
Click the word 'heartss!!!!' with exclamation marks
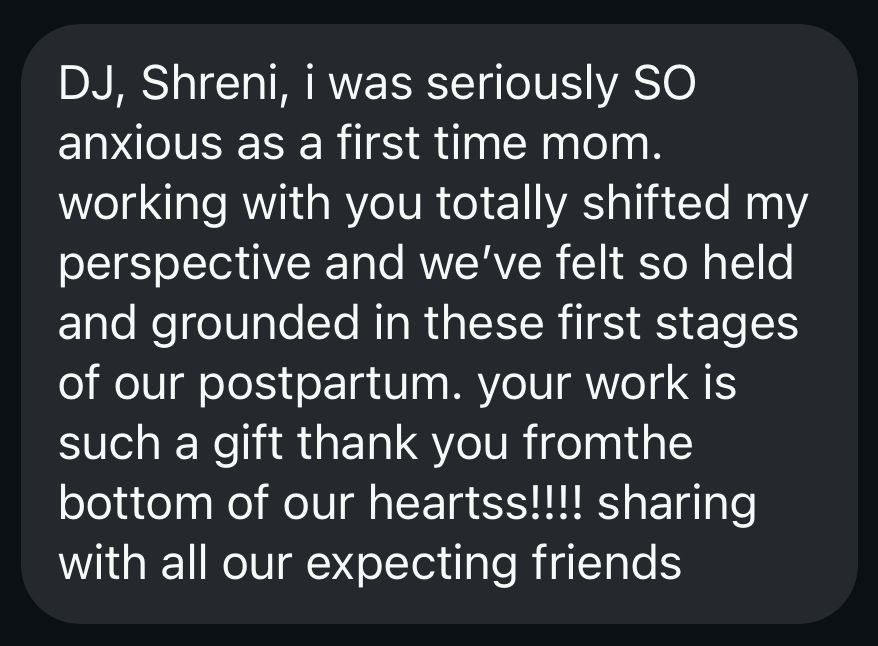click(476, 503)
